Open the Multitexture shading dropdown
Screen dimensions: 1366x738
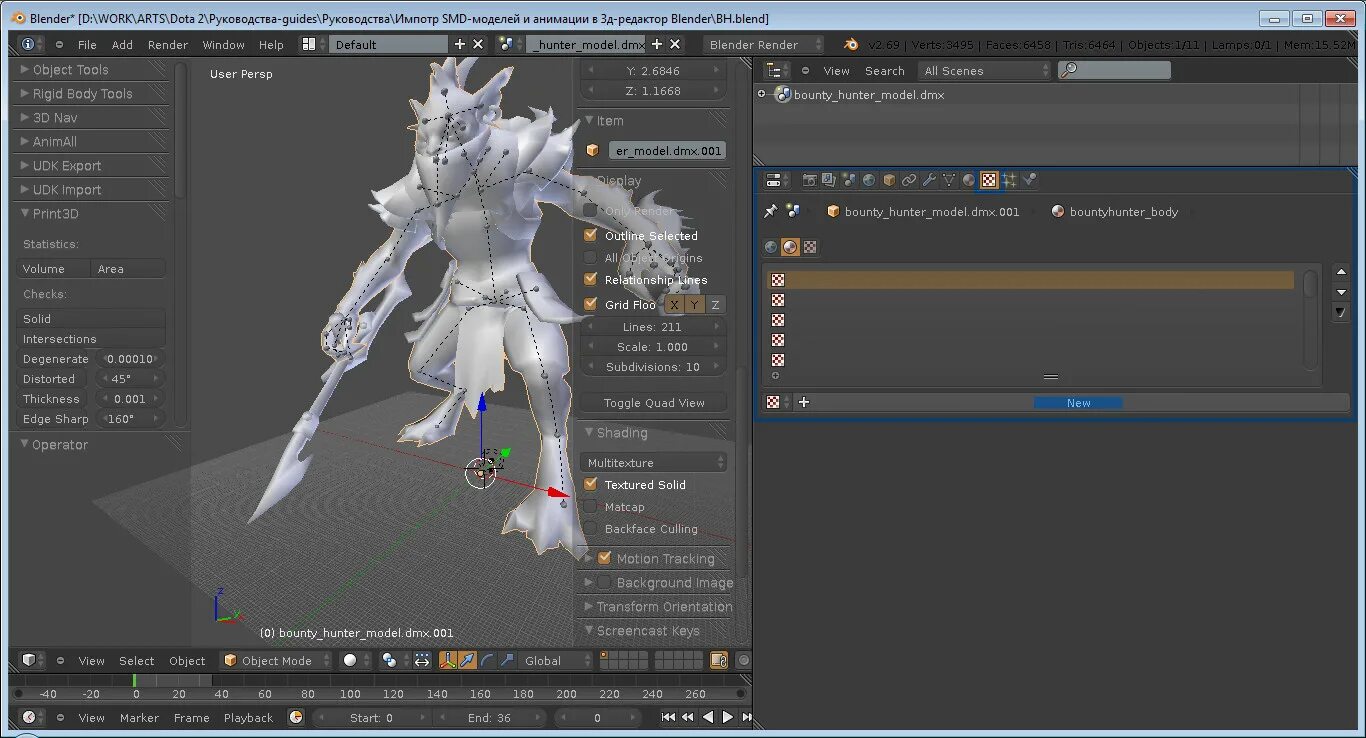click(654, 462)
